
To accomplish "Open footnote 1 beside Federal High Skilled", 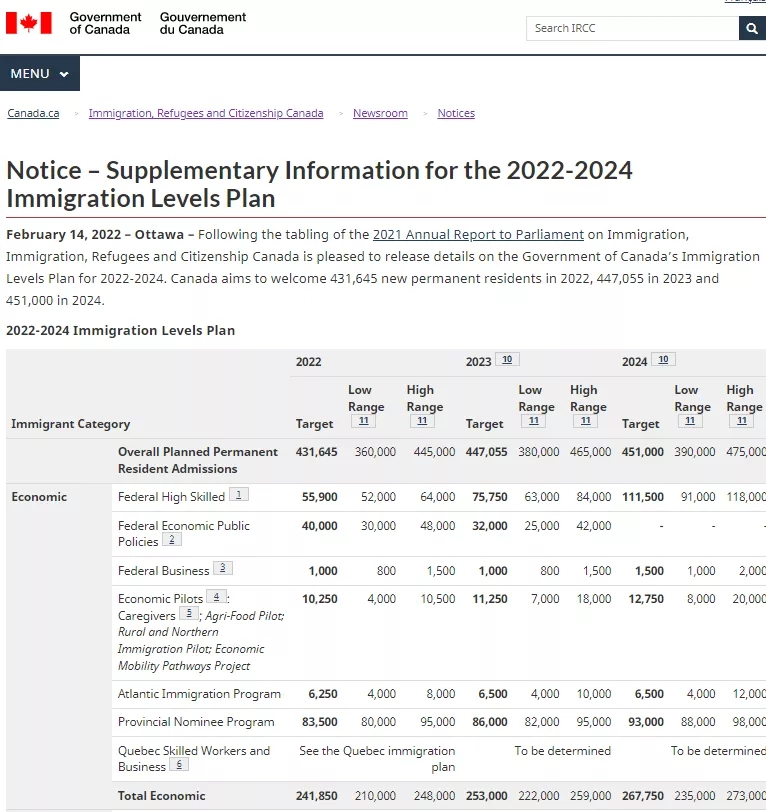I will [239, 495].
